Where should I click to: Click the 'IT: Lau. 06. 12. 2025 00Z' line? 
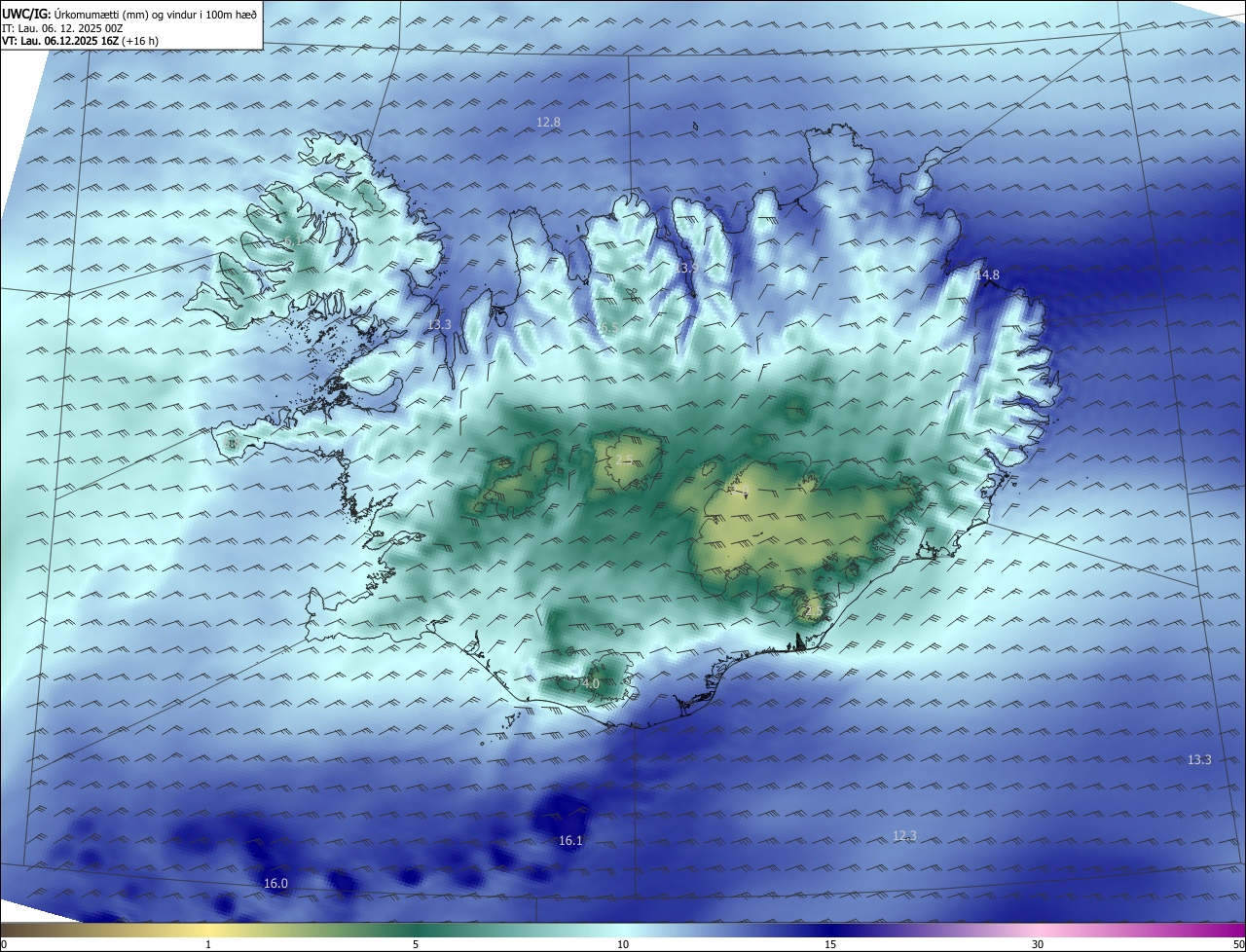click(62, 28)
